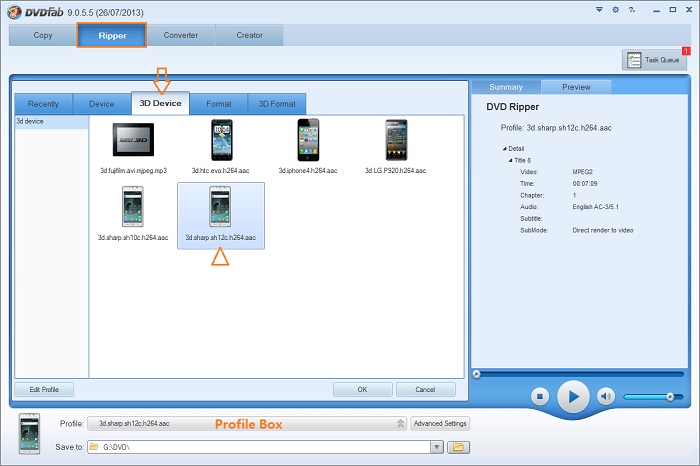Open the title bar dropdown menu arrow
Image resolution: width=700 pixels, height=466 pixels.
pyautogui.click(x=599, y=9)
